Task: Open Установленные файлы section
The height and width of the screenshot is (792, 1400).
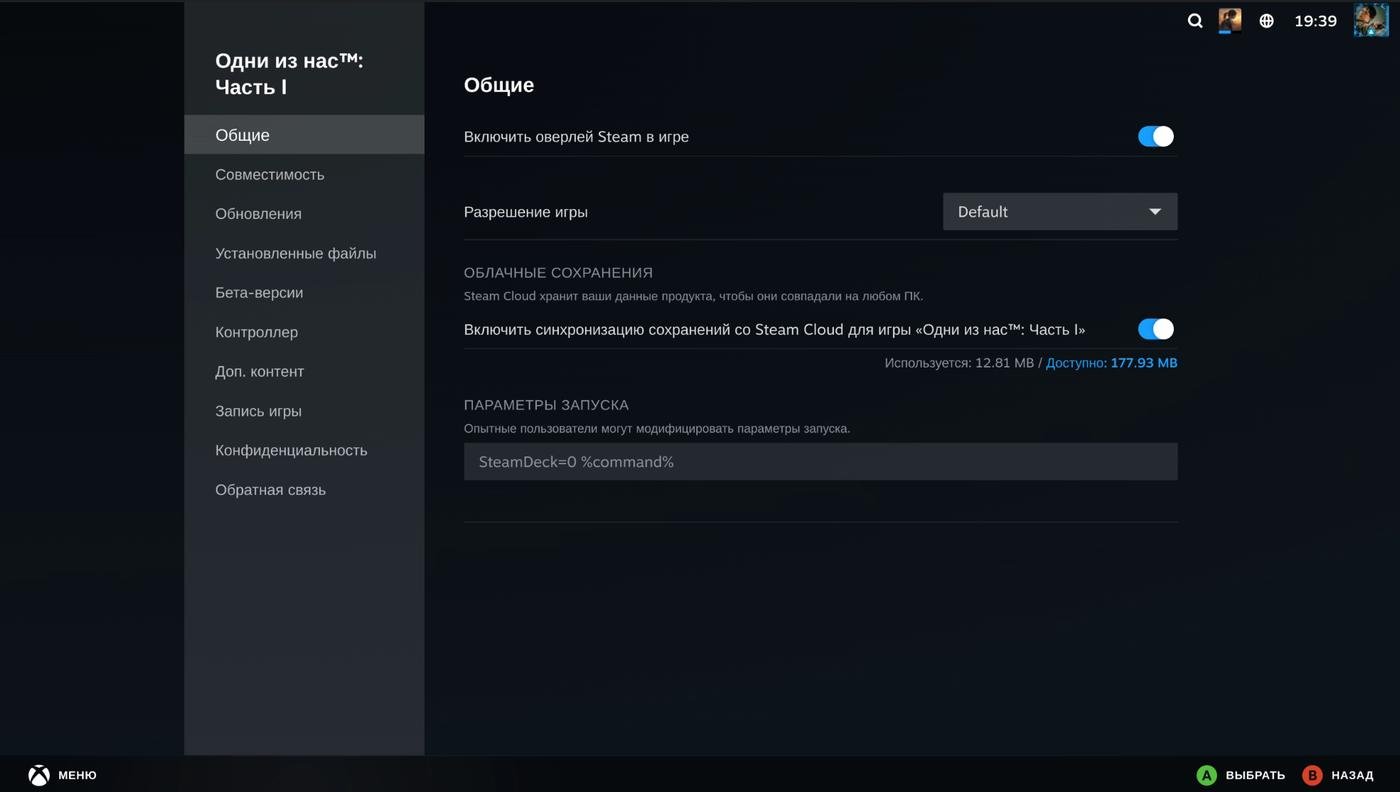Action: tap(304, 253)
